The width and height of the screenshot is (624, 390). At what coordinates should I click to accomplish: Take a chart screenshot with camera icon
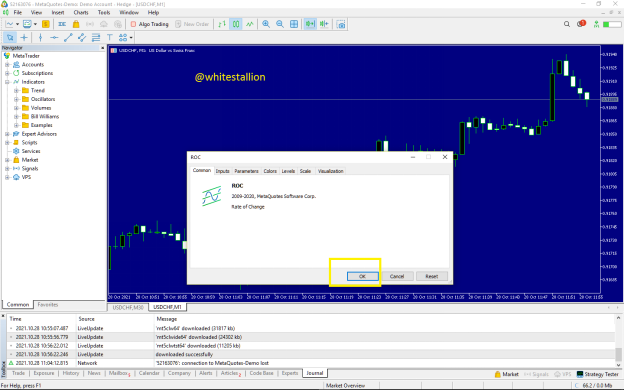[x=341, y=24]
